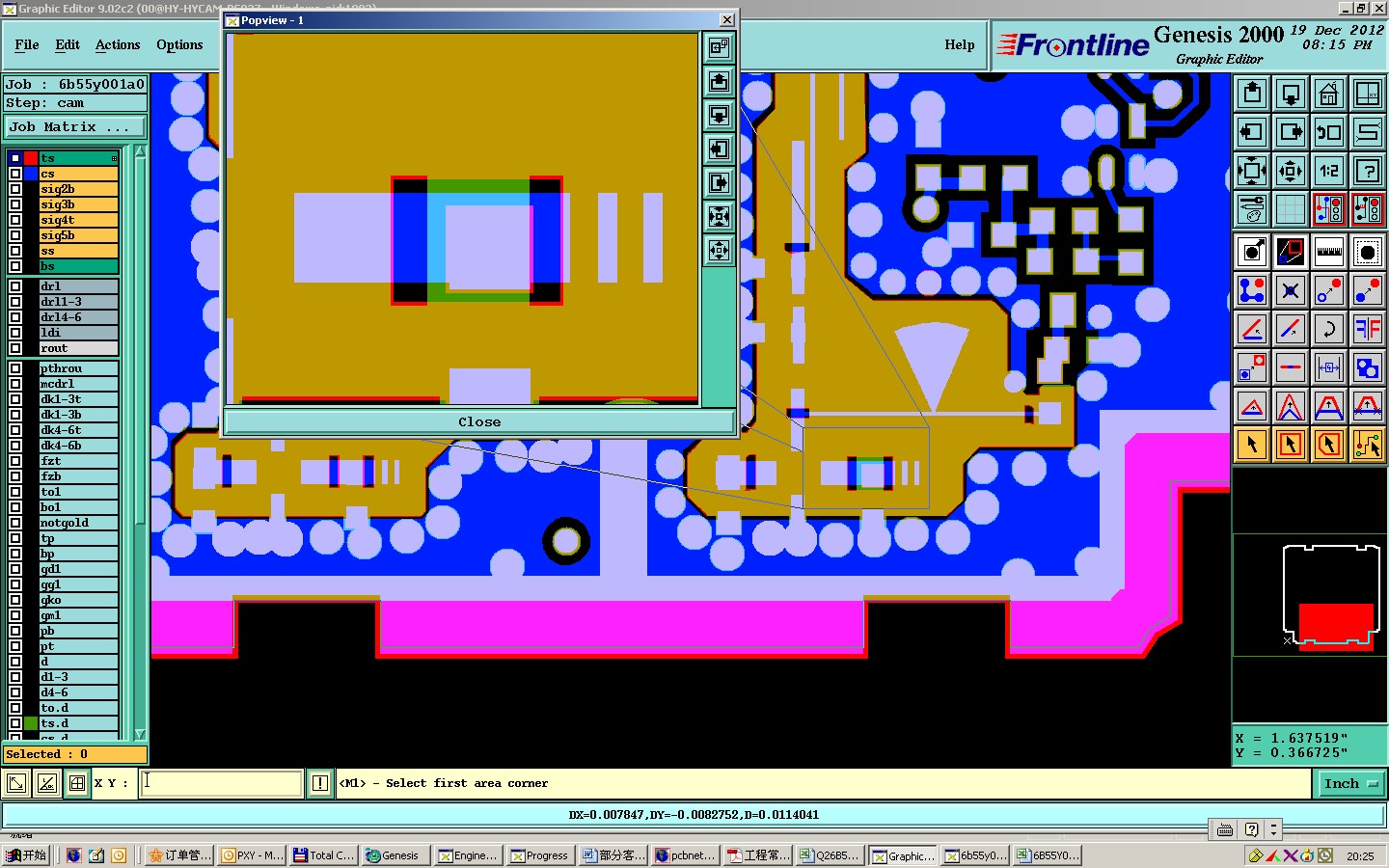Open the Job Matrix ... selector
Screen dimensions: 1389x868
pyautogui.click(x=75, y=127)
